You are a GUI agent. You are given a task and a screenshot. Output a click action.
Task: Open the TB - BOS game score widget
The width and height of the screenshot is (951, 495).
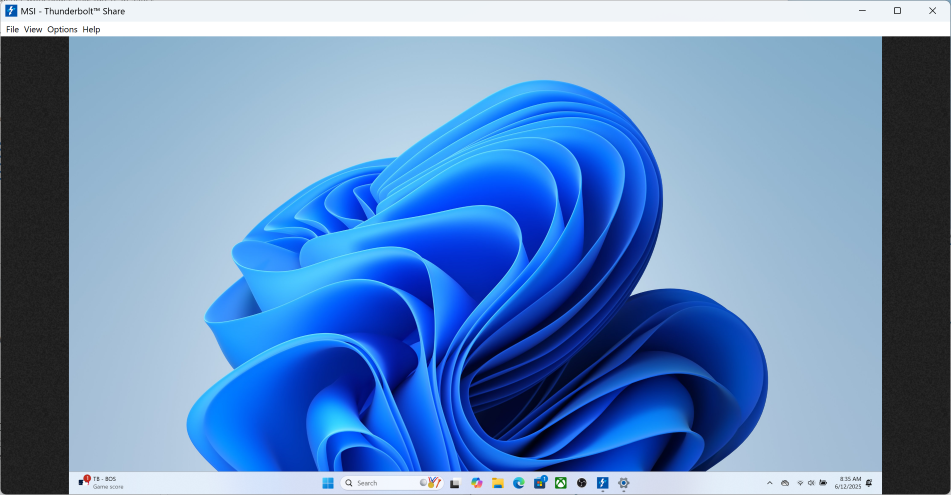point(101,482)
